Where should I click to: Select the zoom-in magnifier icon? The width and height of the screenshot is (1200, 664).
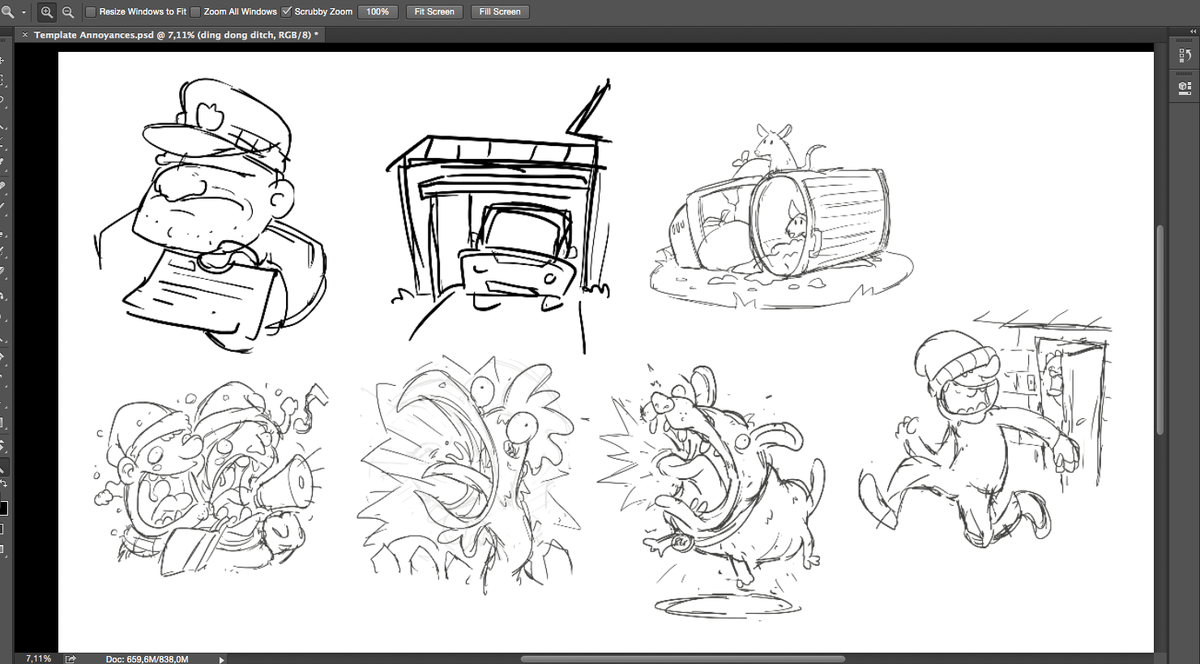(45, 11)
